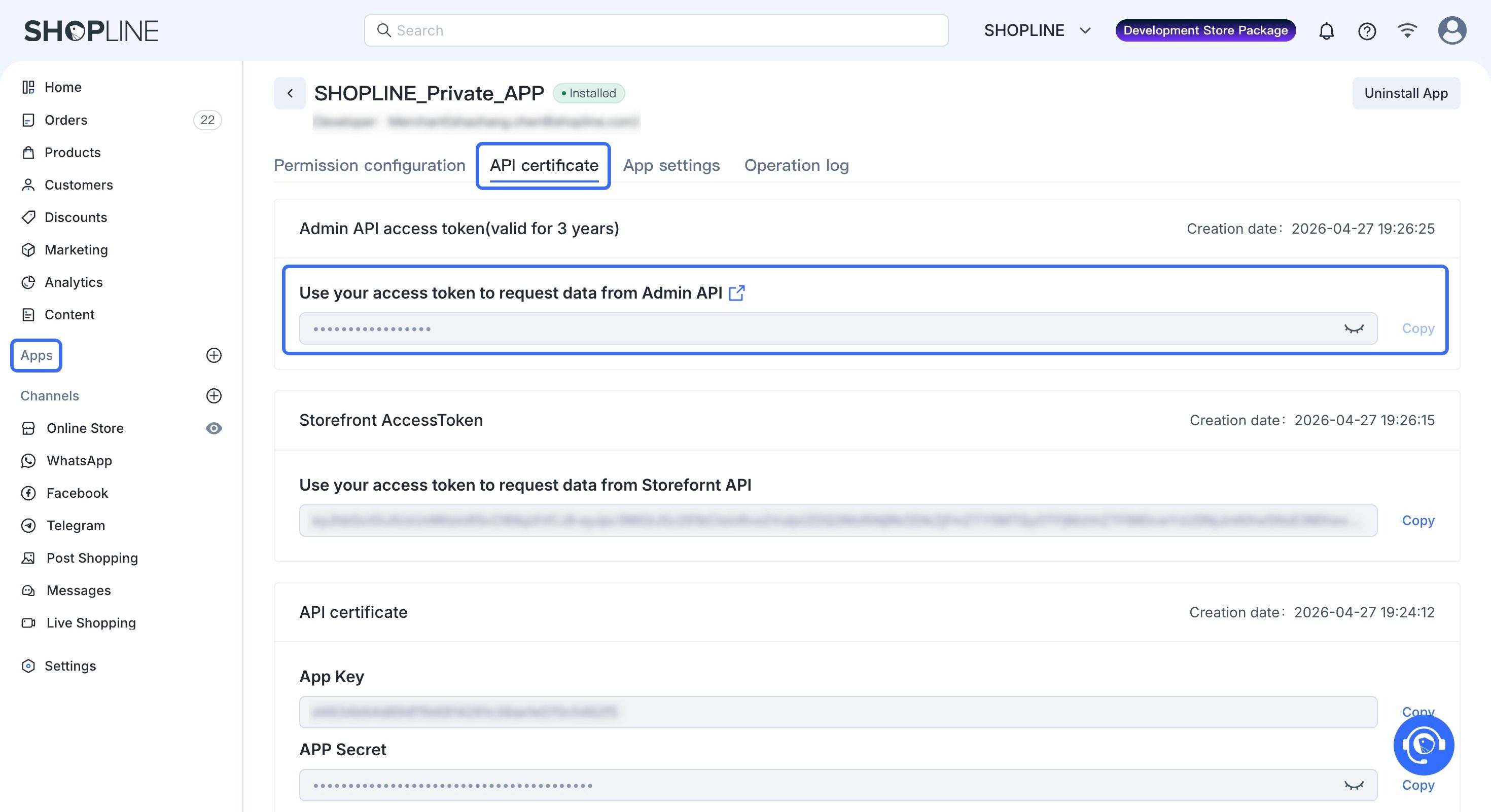Click the Channels section label
Viewport: 1491px width, 812px height.
tap(50, 395)
